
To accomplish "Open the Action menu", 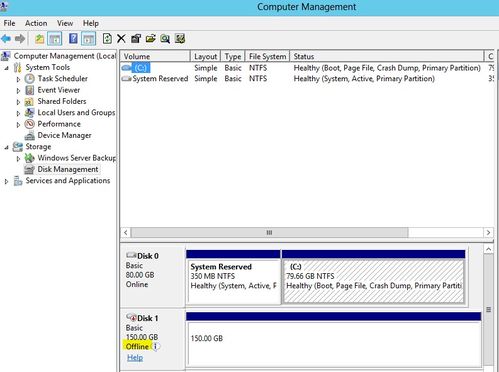I will [x=36, y=23].
